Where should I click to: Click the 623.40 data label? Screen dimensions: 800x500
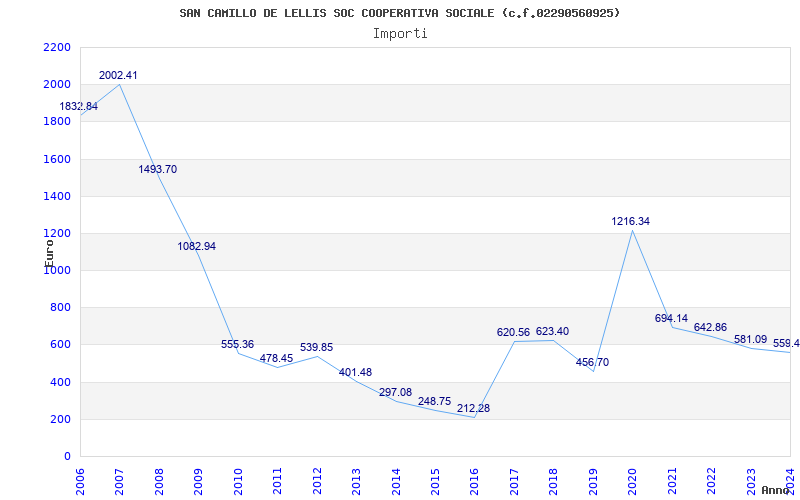(x=553, y=332)
